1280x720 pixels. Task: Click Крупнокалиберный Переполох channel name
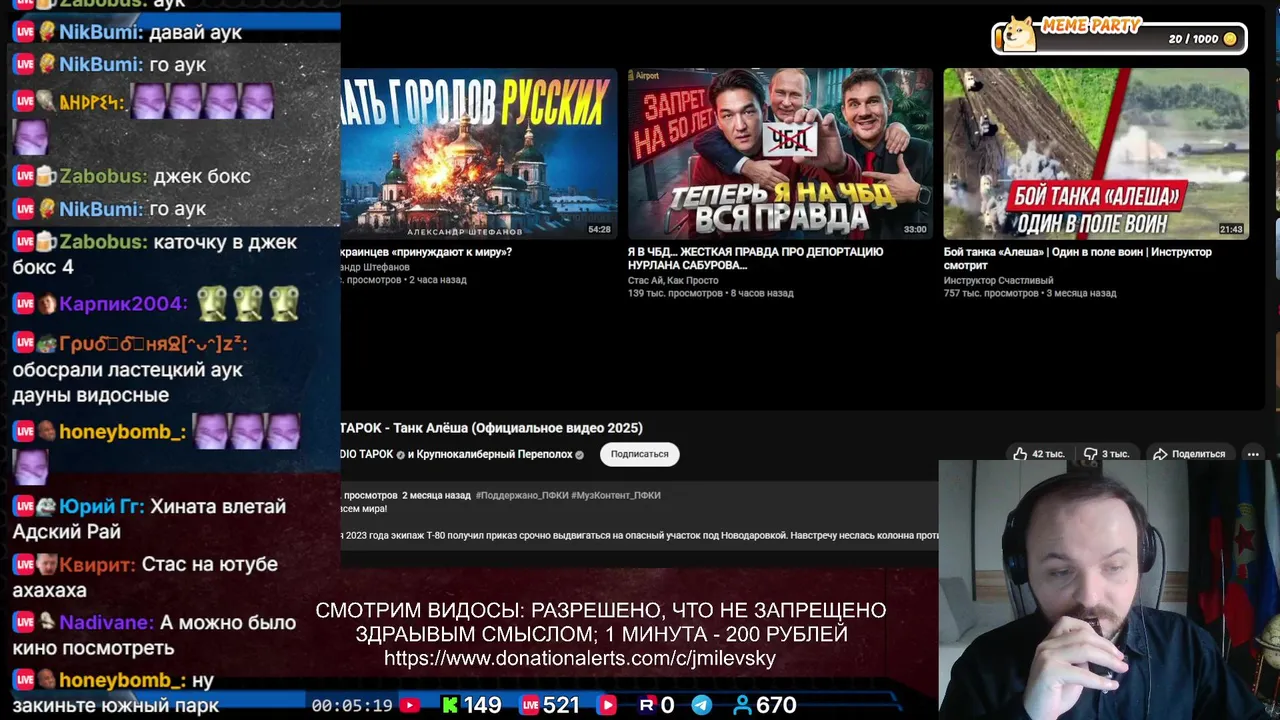[494, 455]
